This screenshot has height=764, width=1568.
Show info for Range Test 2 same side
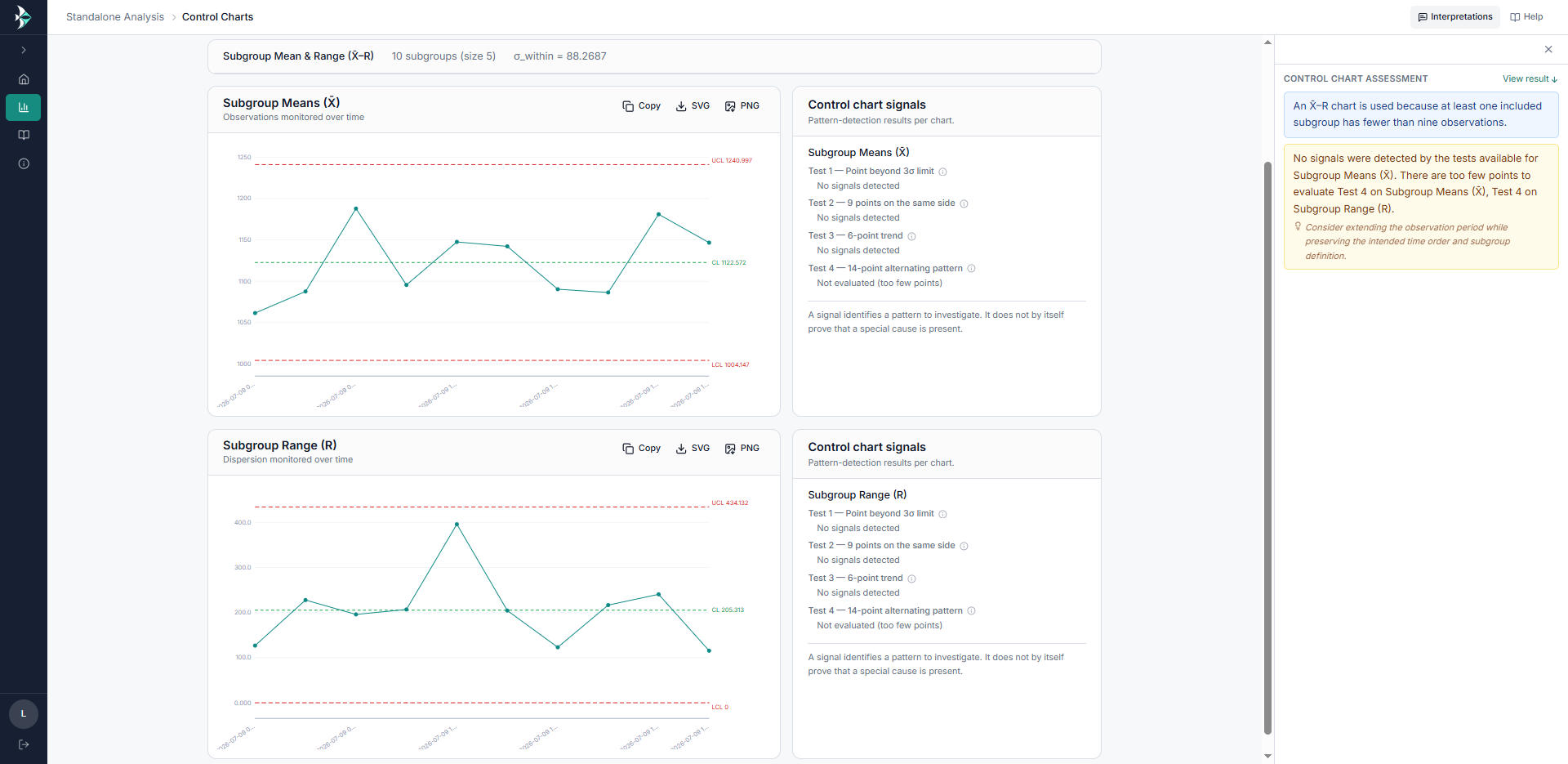click(964, 546)
